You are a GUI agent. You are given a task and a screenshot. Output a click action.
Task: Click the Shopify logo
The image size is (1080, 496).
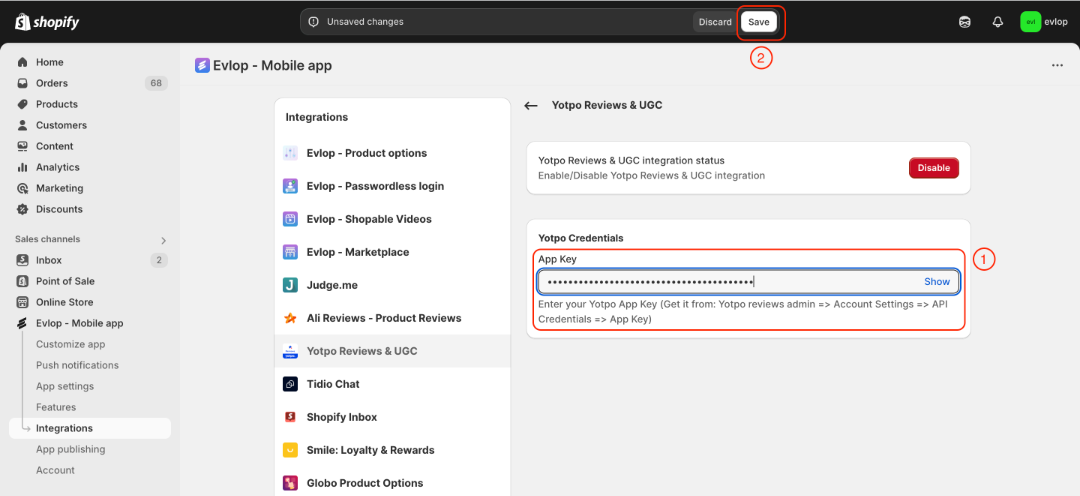pyautogui.click(x=47, y=22)
